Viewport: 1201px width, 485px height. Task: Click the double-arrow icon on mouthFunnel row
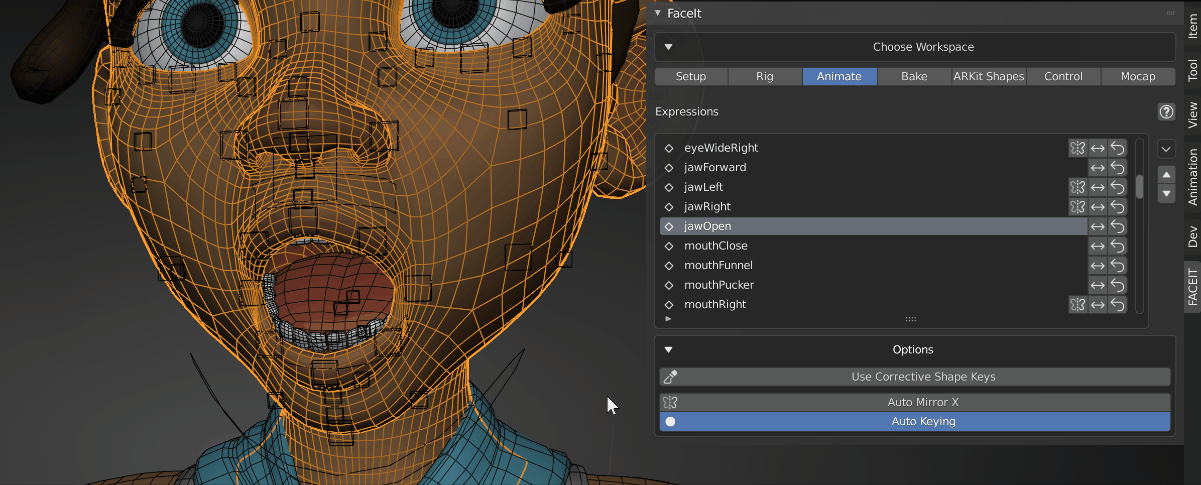click(1097, 266)
